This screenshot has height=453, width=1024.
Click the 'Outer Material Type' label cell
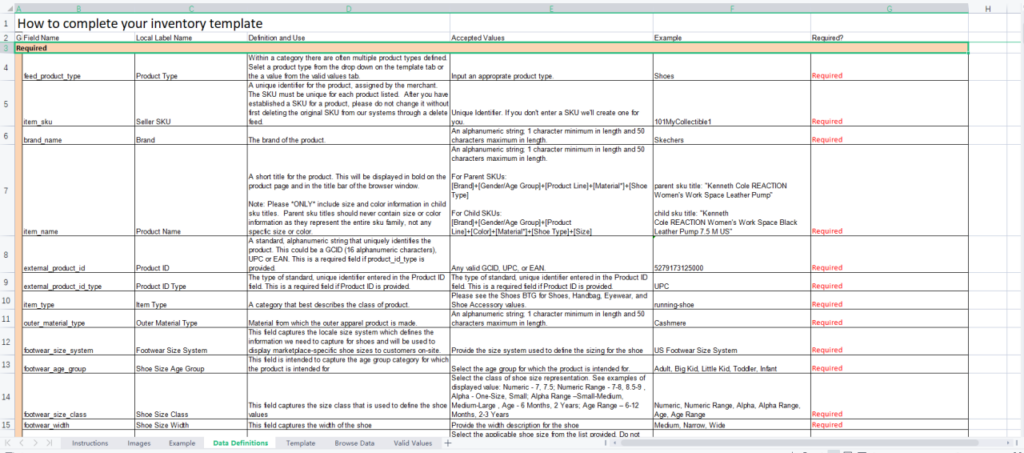coord(191,319)
